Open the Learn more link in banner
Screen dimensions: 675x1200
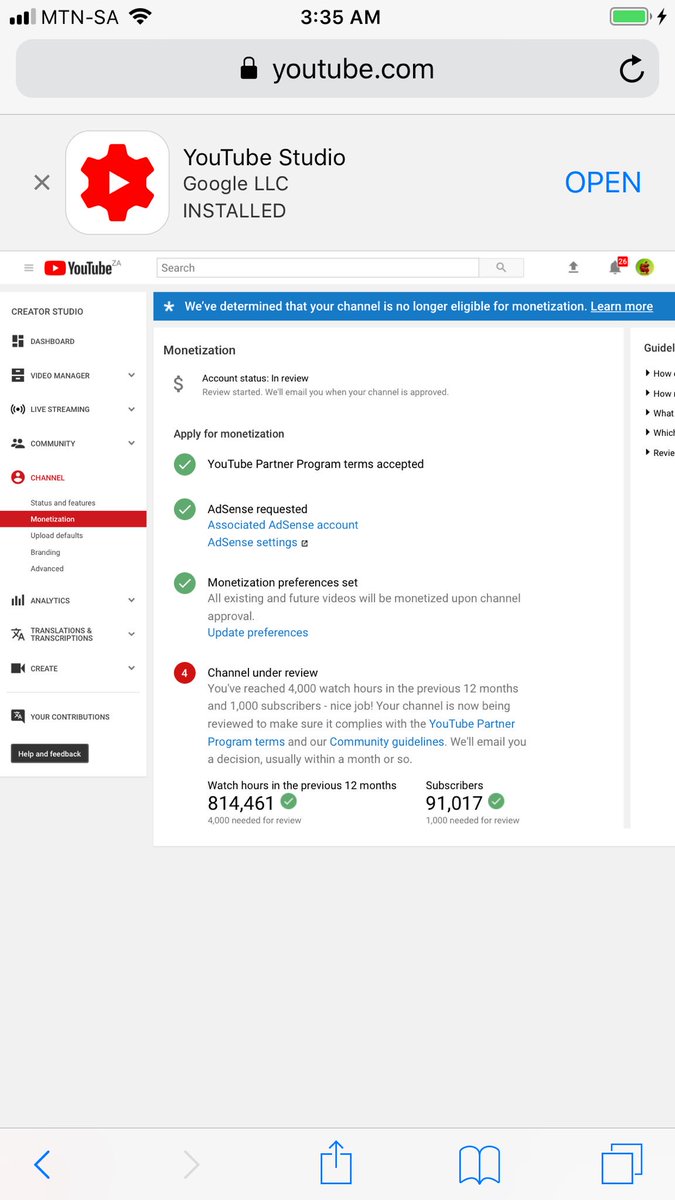pos(621,307)
